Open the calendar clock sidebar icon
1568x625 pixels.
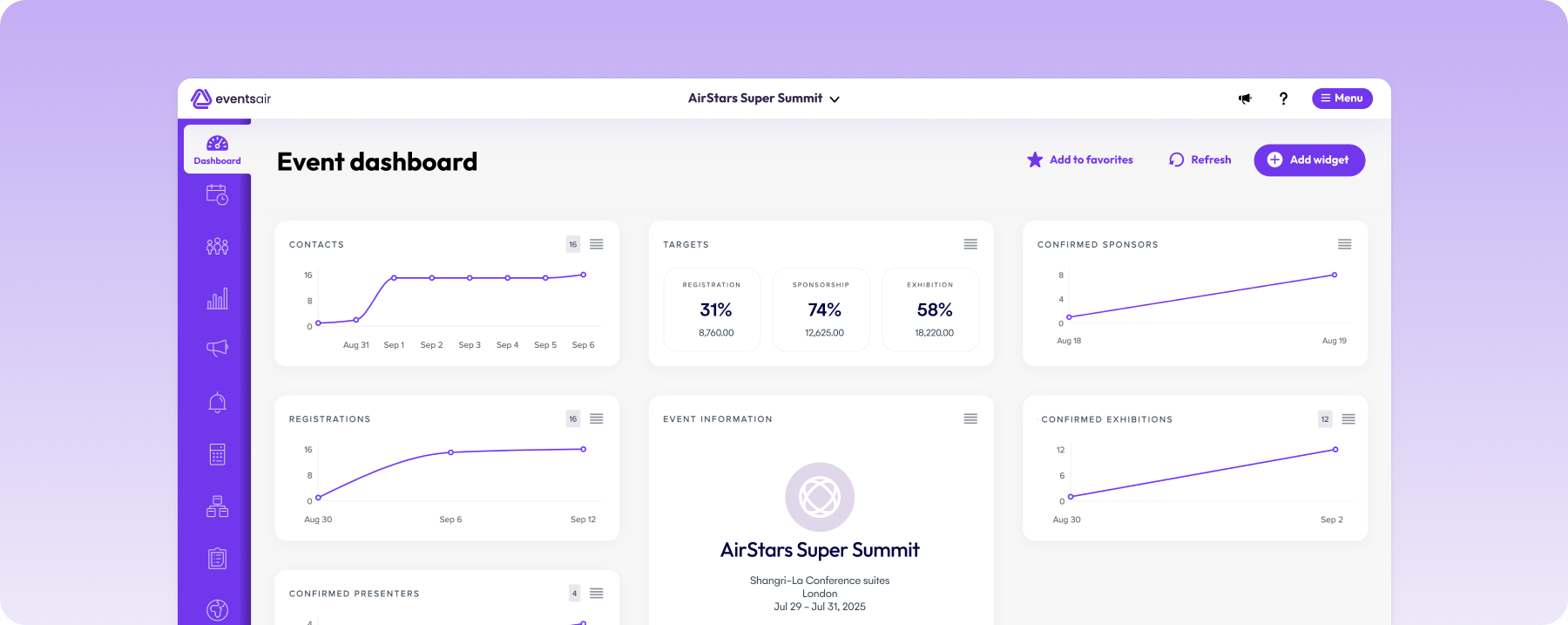click(217, 194)
